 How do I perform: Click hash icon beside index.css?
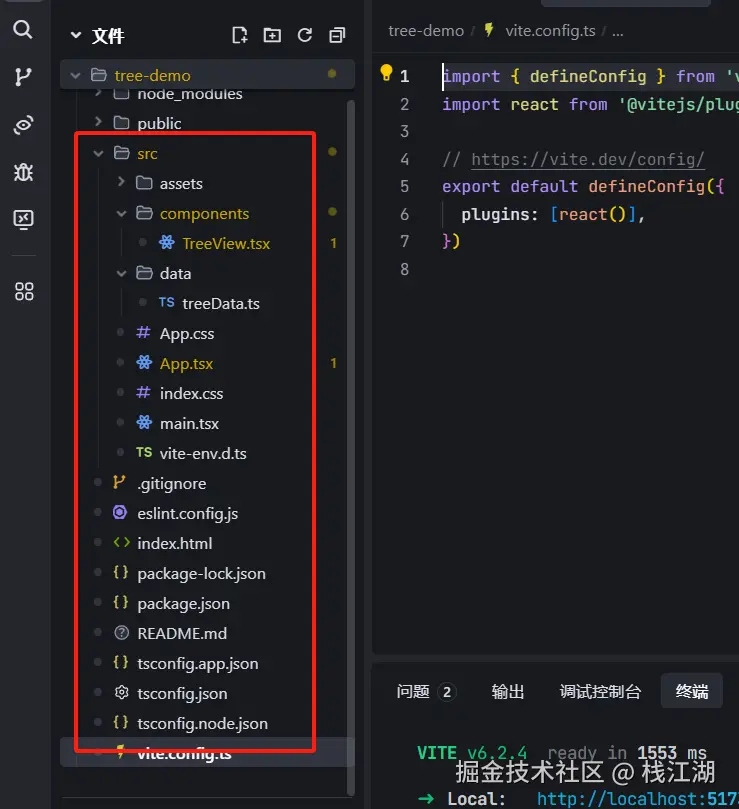pos(143,393)
